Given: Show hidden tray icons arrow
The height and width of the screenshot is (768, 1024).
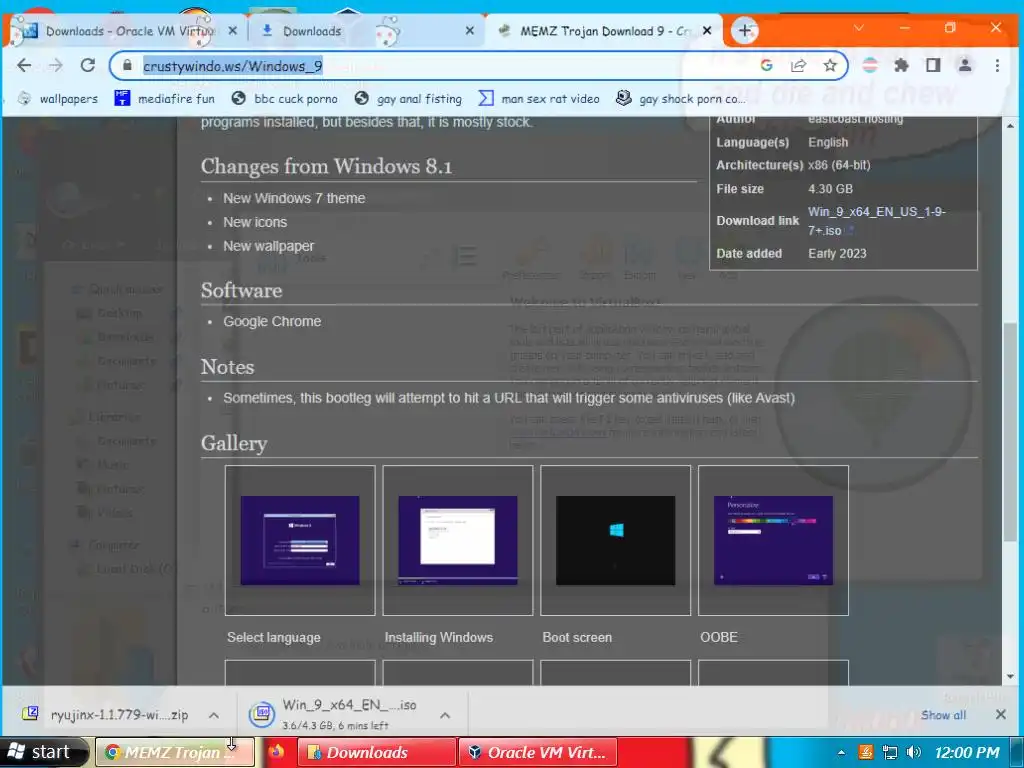Looking at the screenshot, I should (841, 753).
